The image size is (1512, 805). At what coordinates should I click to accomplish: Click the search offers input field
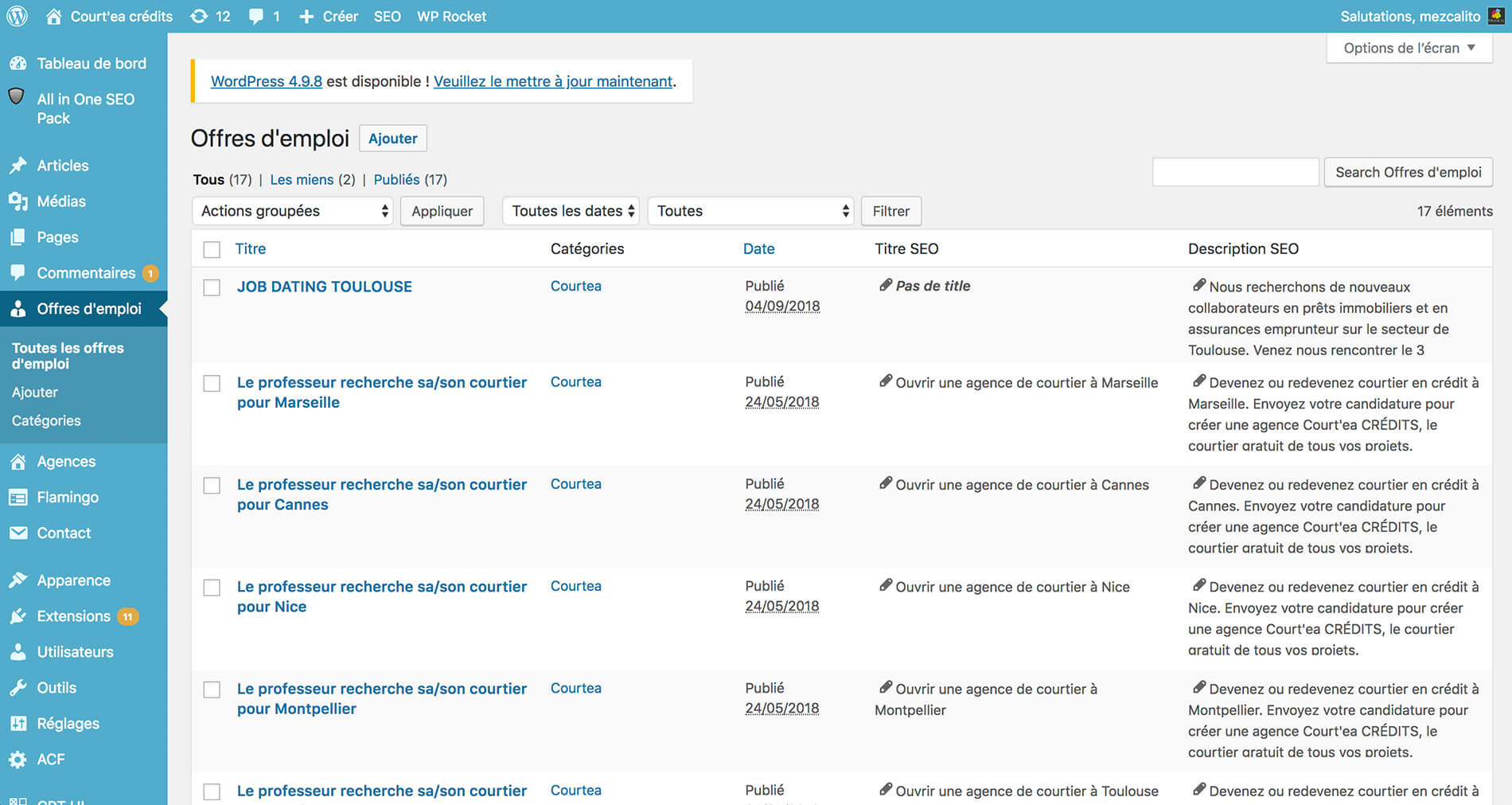click(x=1236, y=172)
